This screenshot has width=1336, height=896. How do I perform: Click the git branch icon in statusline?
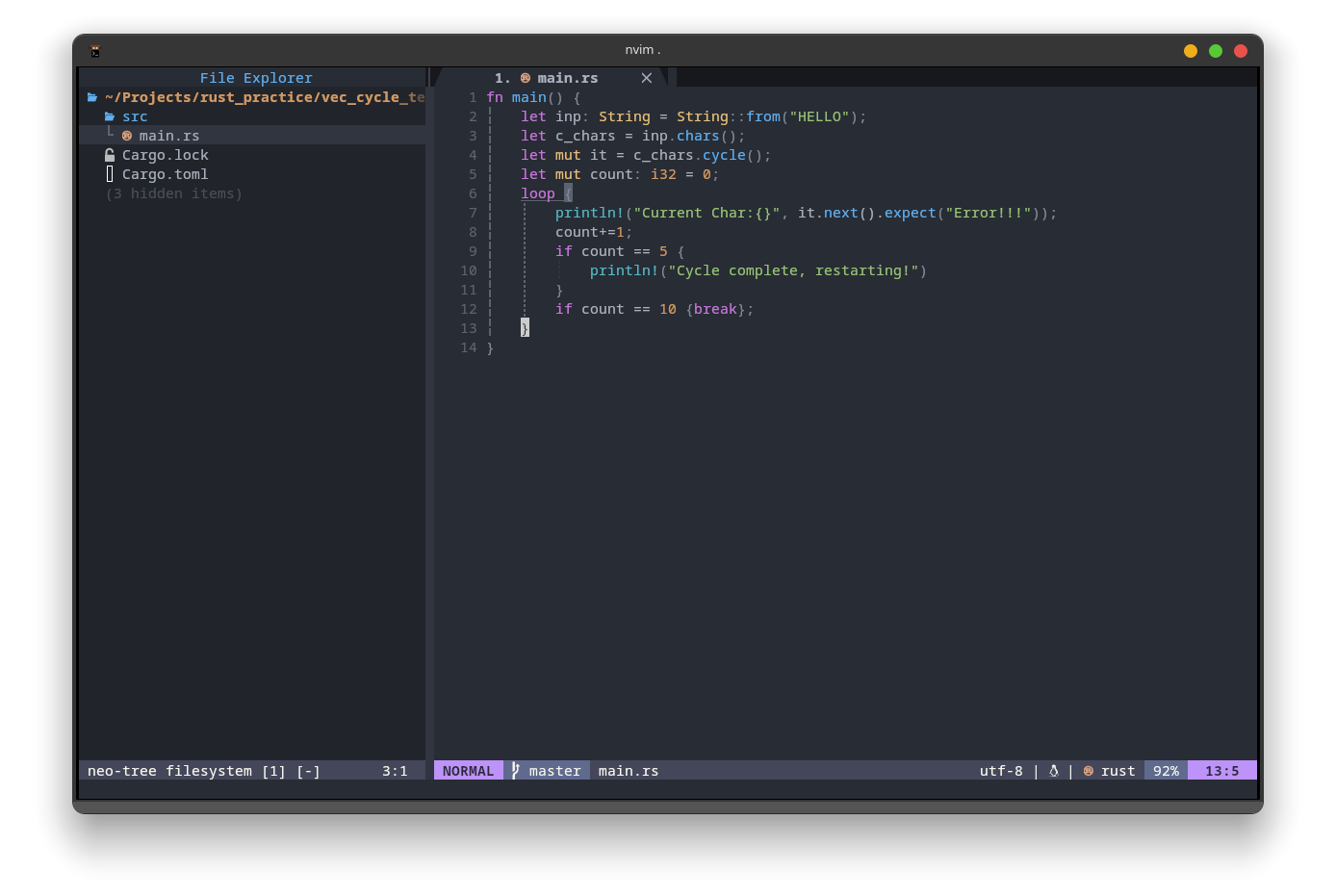pos(516,770)
